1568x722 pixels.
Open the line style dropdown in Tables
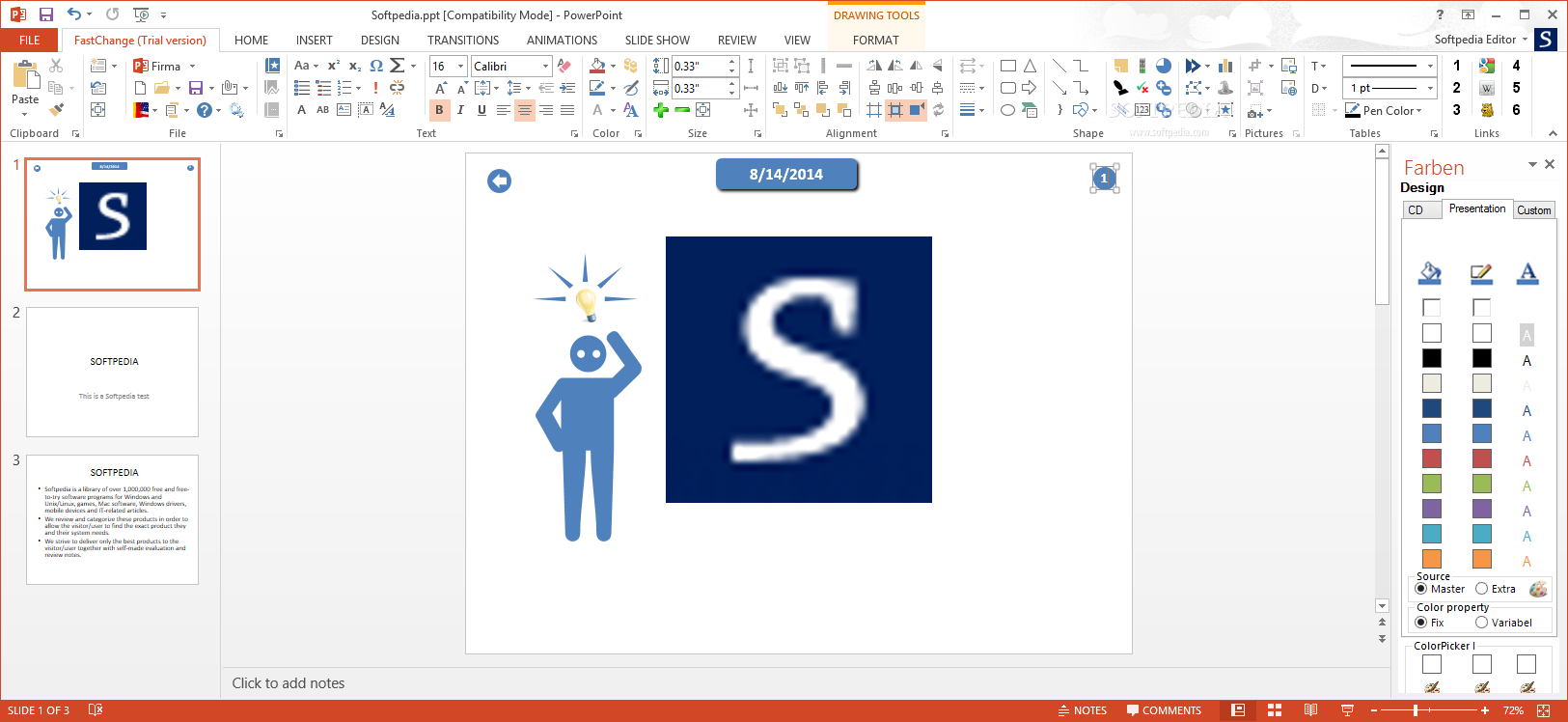(x=1430, y=66)
